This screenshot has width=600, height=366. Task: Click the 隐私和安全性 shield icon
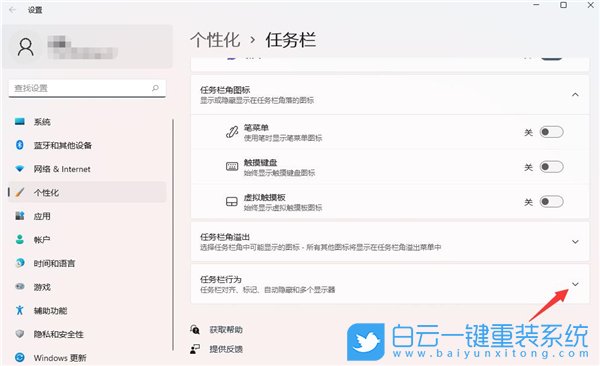(x=20, y=334)
